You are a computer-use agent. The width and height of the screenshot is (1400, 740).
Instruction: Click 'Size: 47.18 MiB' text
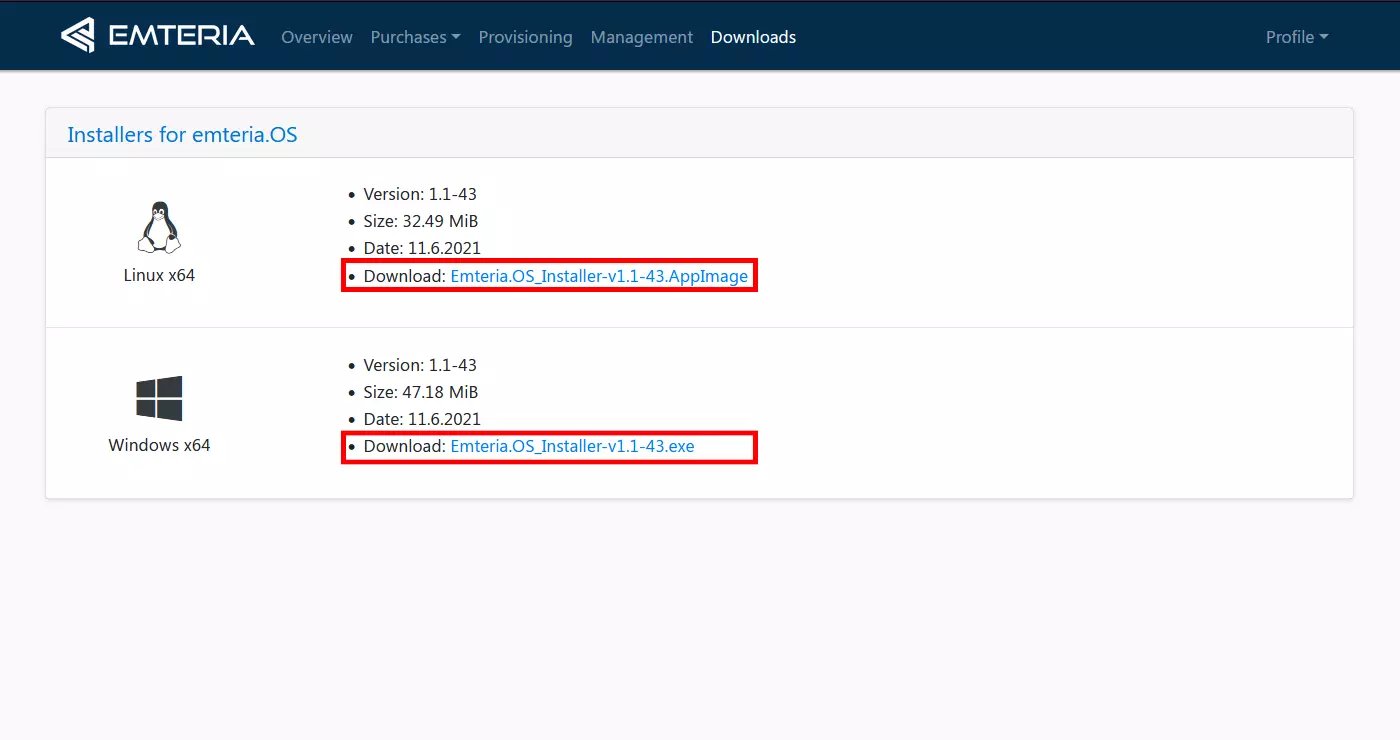point(420,392)
